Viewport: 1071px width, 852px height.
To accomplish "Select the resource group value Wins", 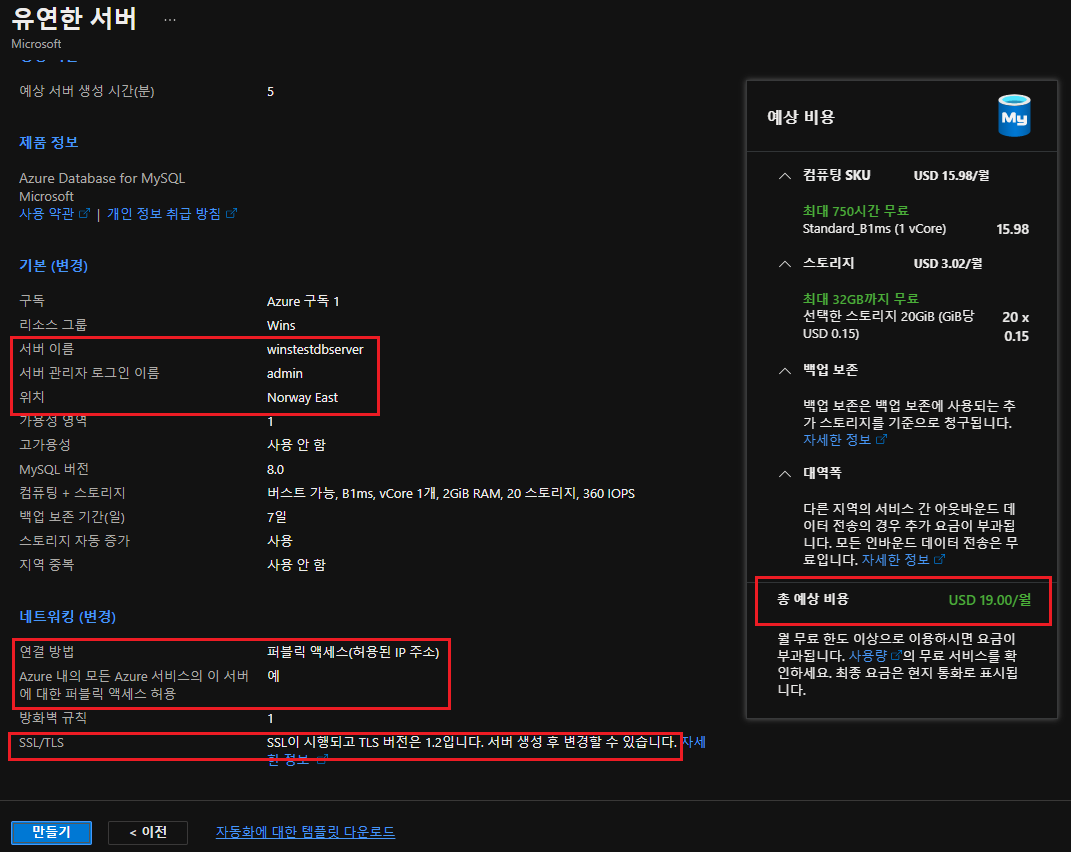I will pos(281,325).
